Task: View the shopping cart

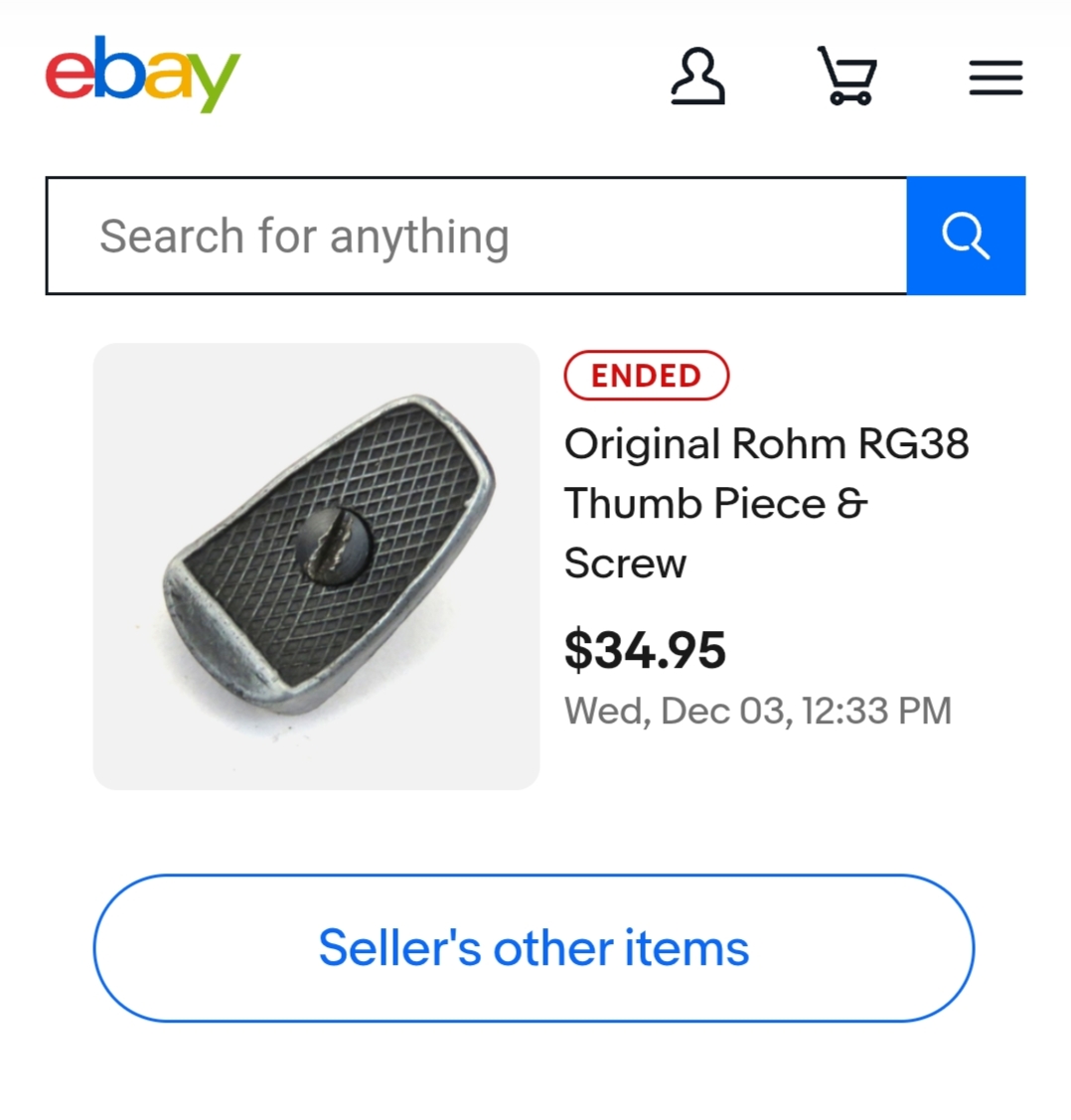Action: [847, 76]
